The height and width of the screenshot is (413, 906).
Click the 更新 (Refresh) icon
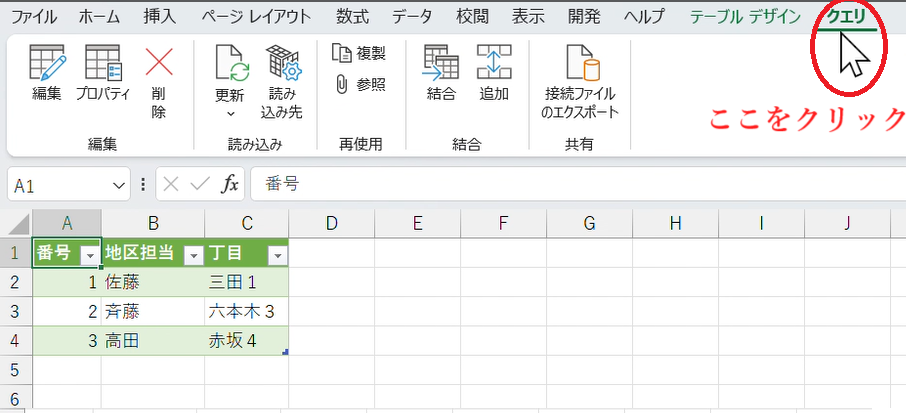coord(230,63)
